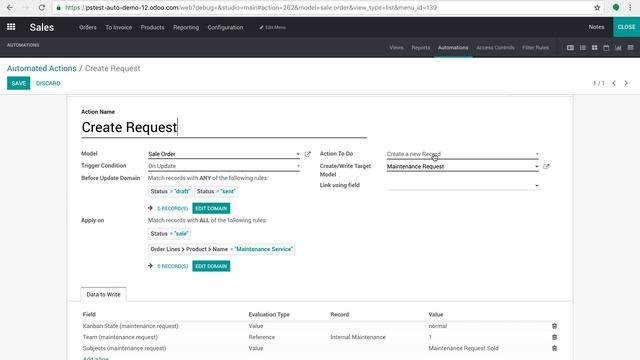Follow the Automated Actions breadcrumb link
The image size is (640, 360).
(42, 68)
